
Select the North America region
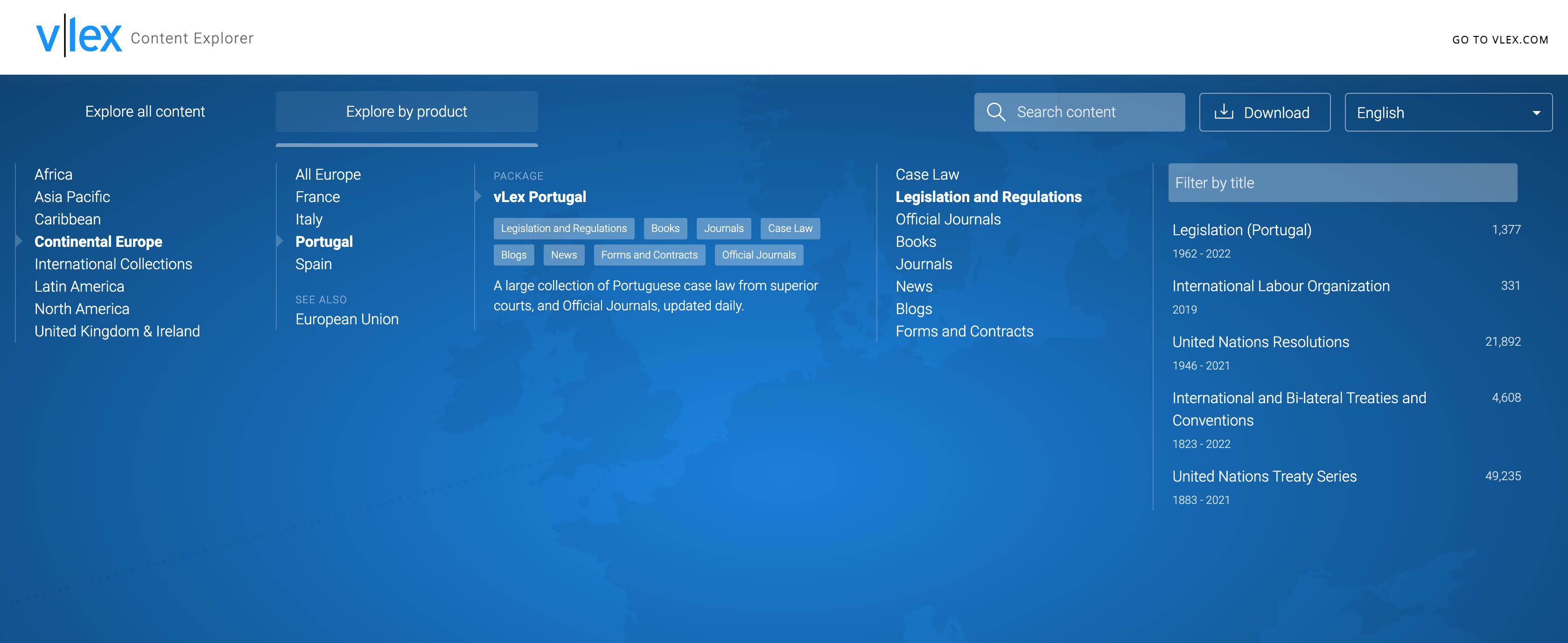tap(82, 309)
